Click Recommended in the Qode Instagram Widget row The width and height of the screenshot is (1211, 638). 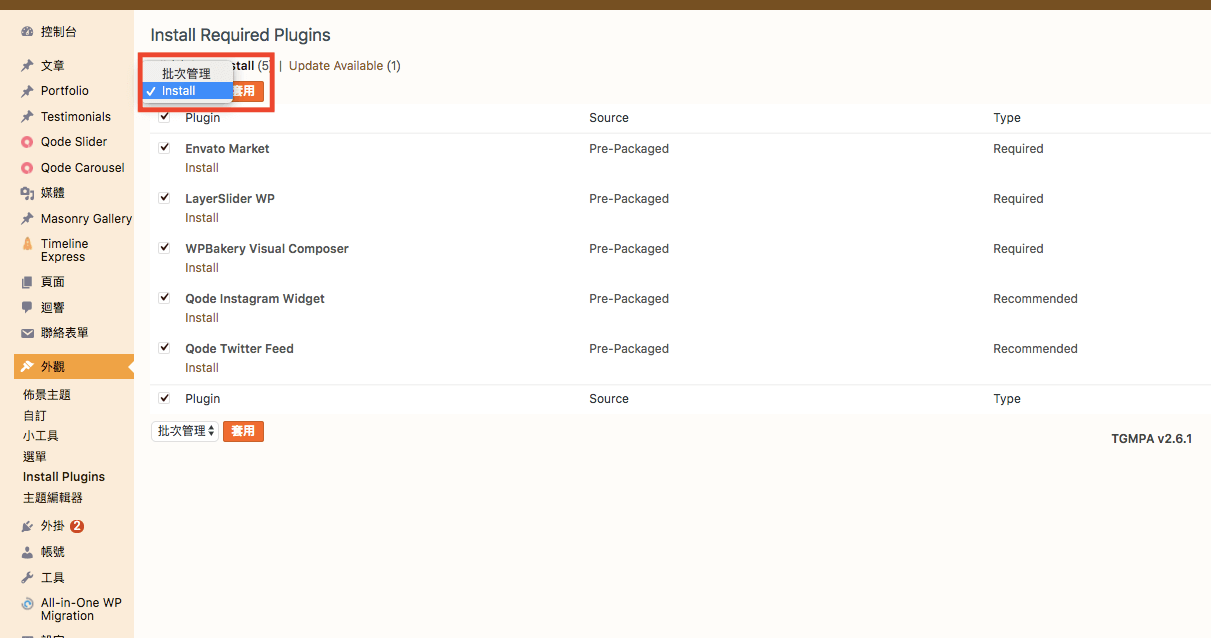click(x=1035, y=299)
